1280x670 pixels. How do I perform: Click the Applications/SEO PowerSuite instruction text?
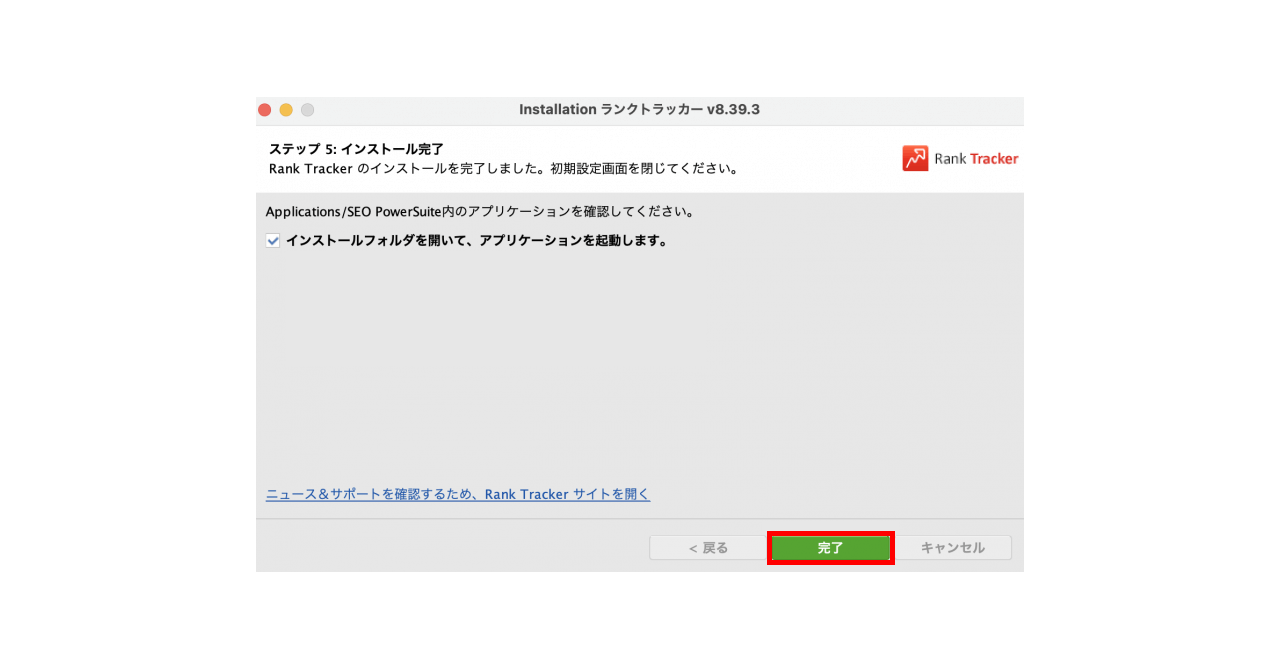point(479,212)
